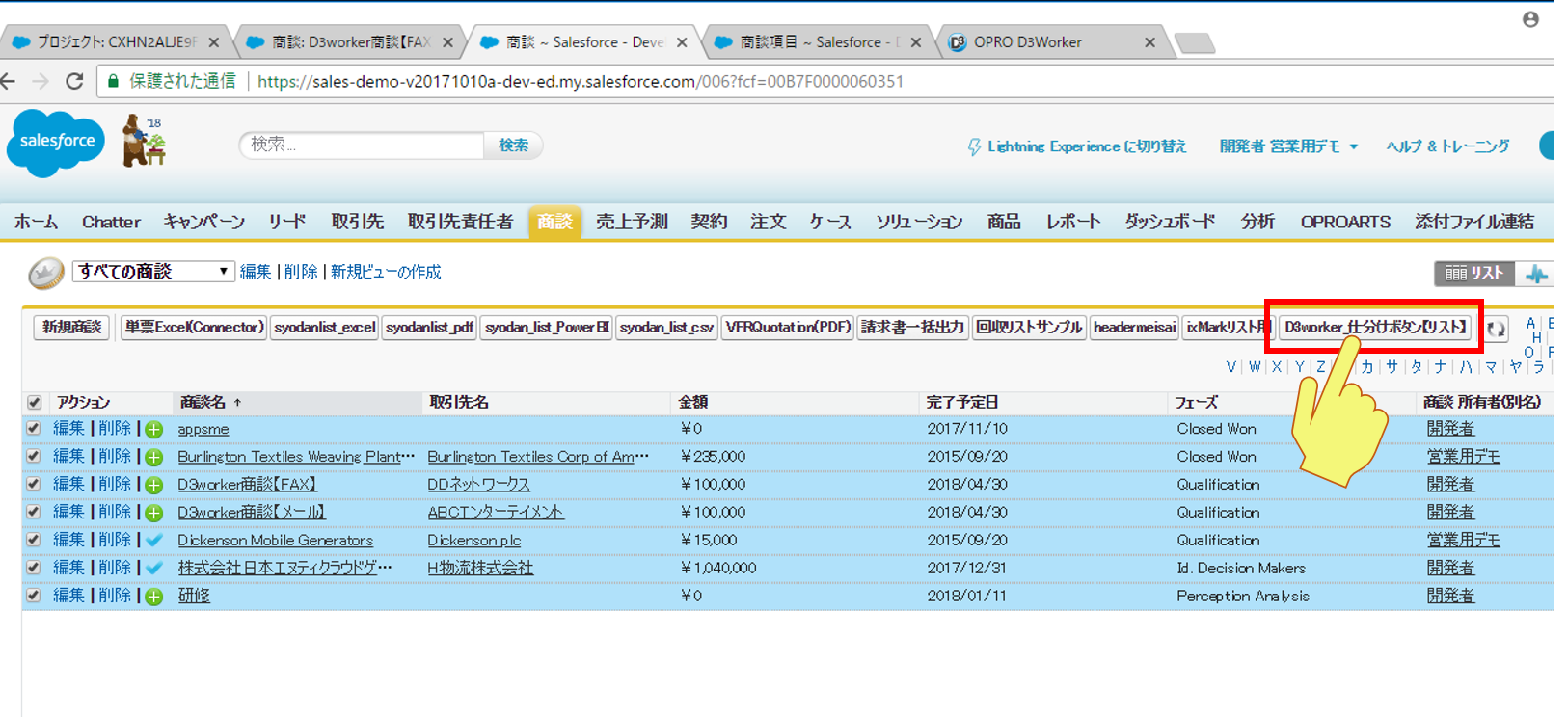
Task: Click the green plus icon in appsme row
Action: click(154, 429)
